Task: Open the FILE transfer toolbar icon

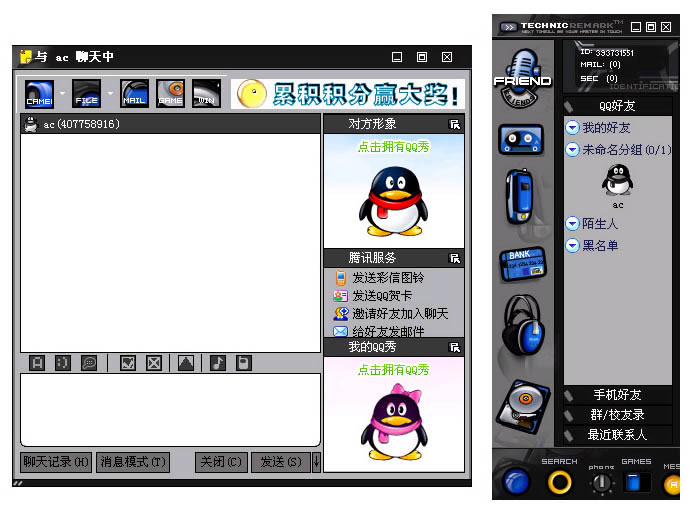Action: point(86,94)
